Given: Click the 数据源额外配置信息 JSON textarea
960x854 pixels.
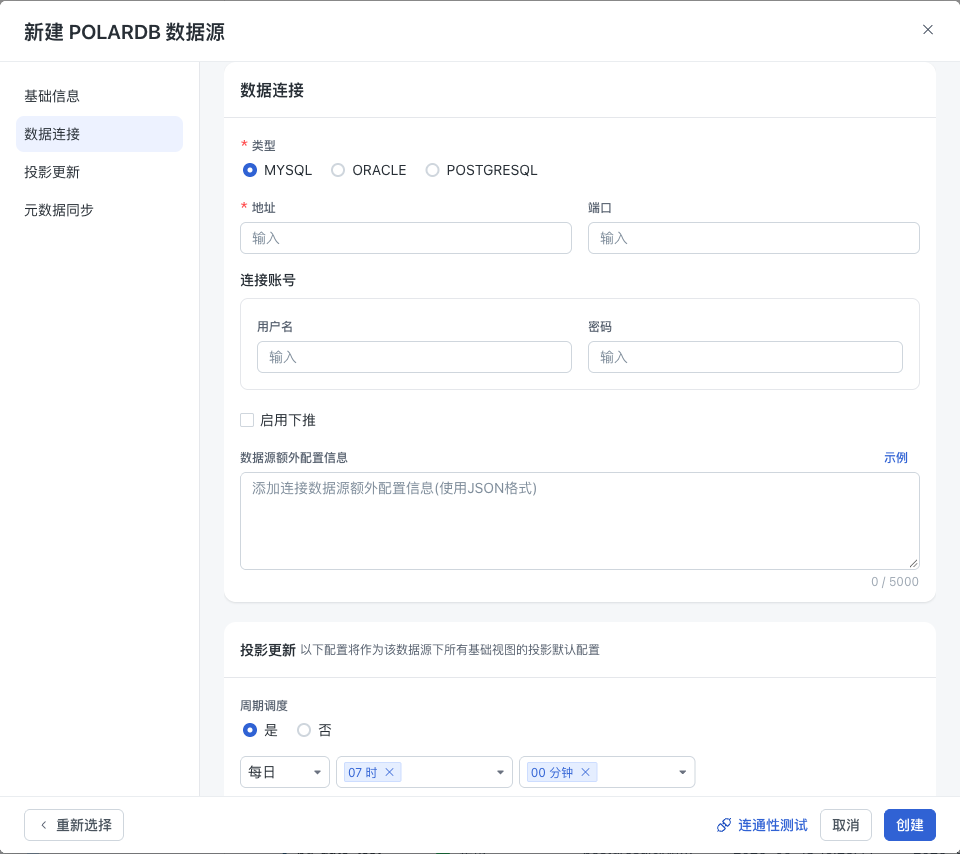Looking at the screenshot, I should pyautogui.click(x=580, y=521).
